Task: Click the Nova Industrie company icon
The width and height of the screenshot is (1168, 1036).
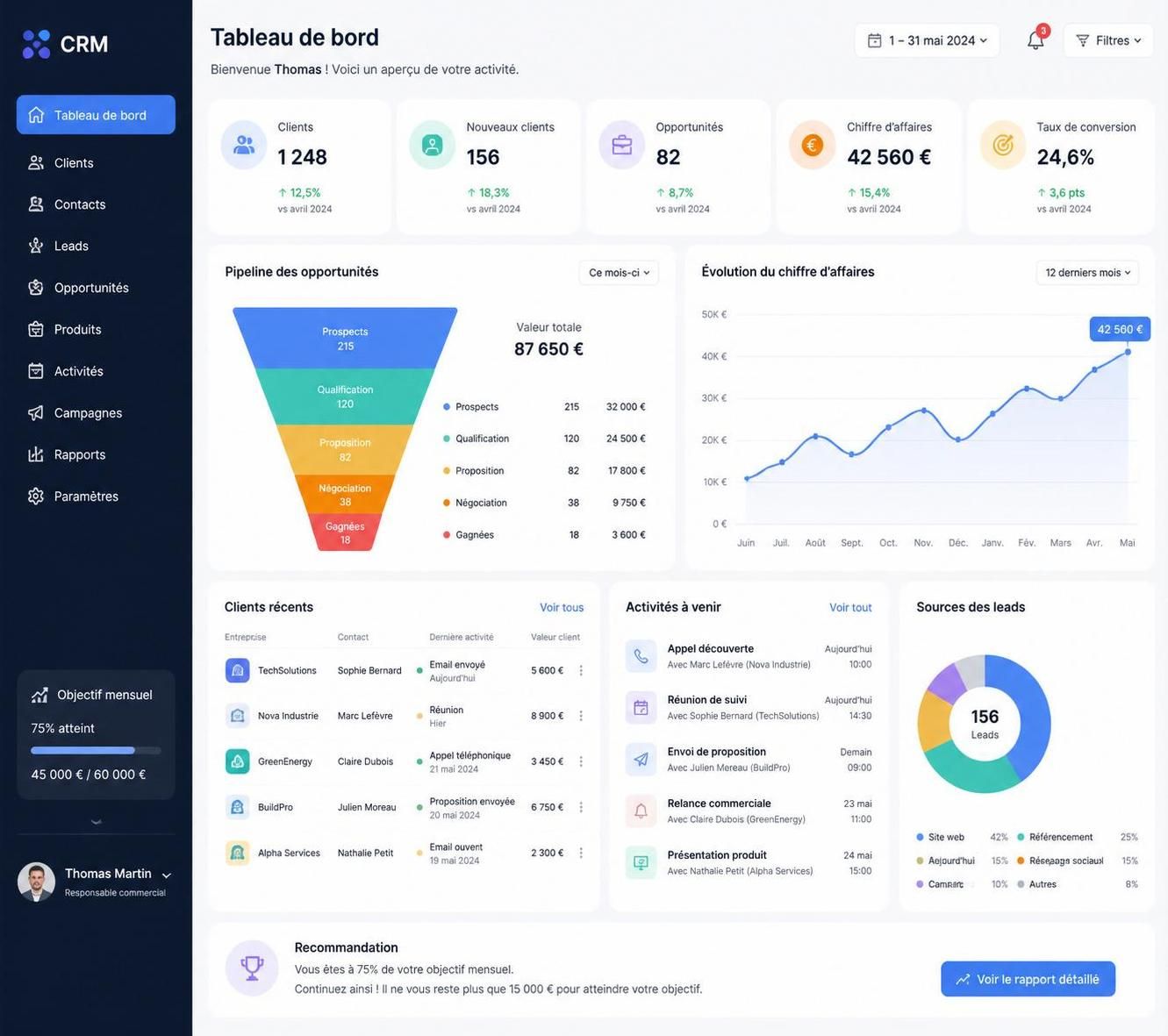Action: [237, 716]
